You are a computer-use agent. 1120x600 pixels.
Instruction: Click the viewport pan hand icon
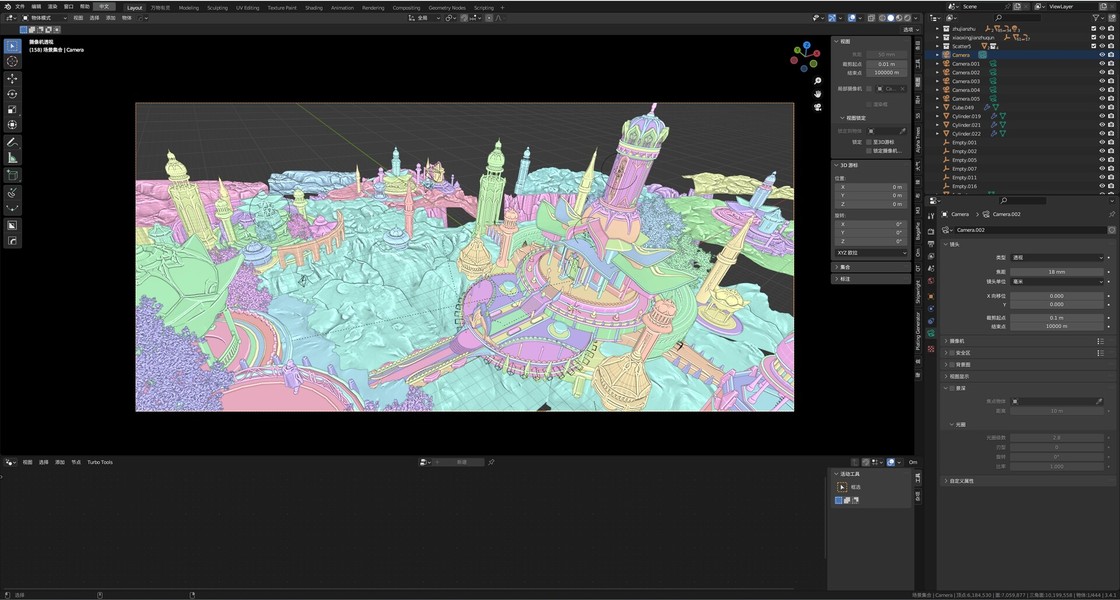point(818,94)
